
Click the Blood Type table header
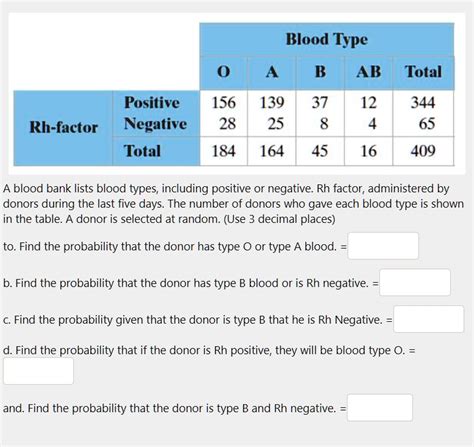(x=327, y=40)
